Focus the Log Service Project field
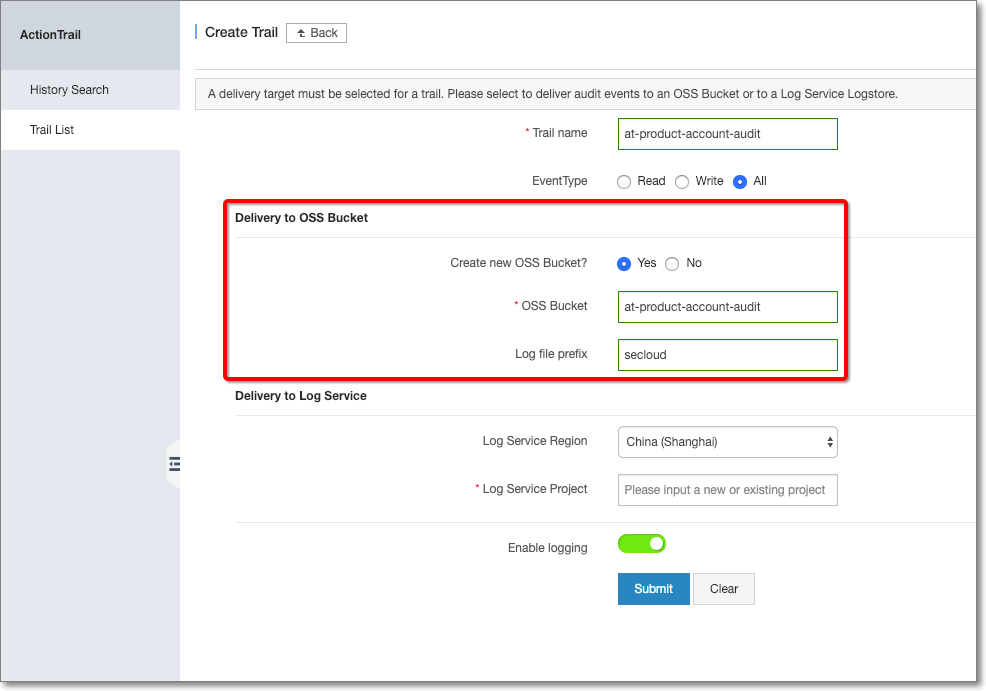This screenshot has width=986, height=691. pos(728,490)
